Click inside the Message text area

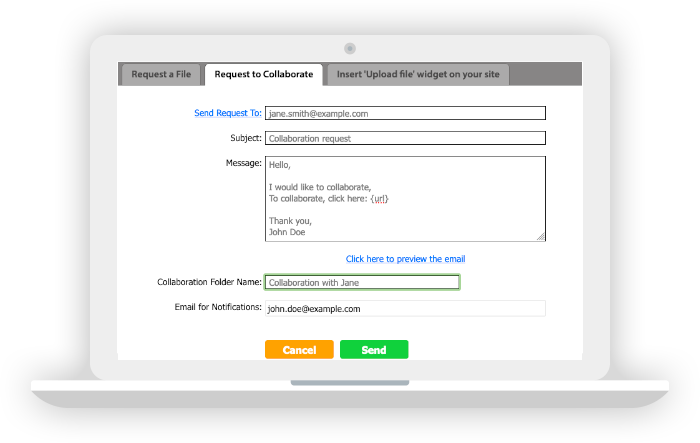[405, 199]
